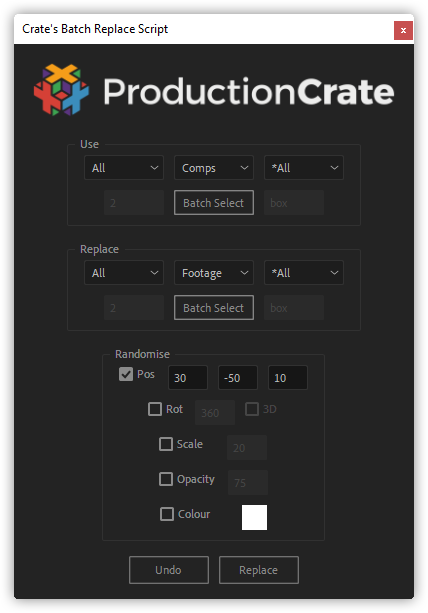Image resolution: width=428 pixels, height=613 pixels.
Task: Click the Undo button
Action: click(x=169, y=570)
